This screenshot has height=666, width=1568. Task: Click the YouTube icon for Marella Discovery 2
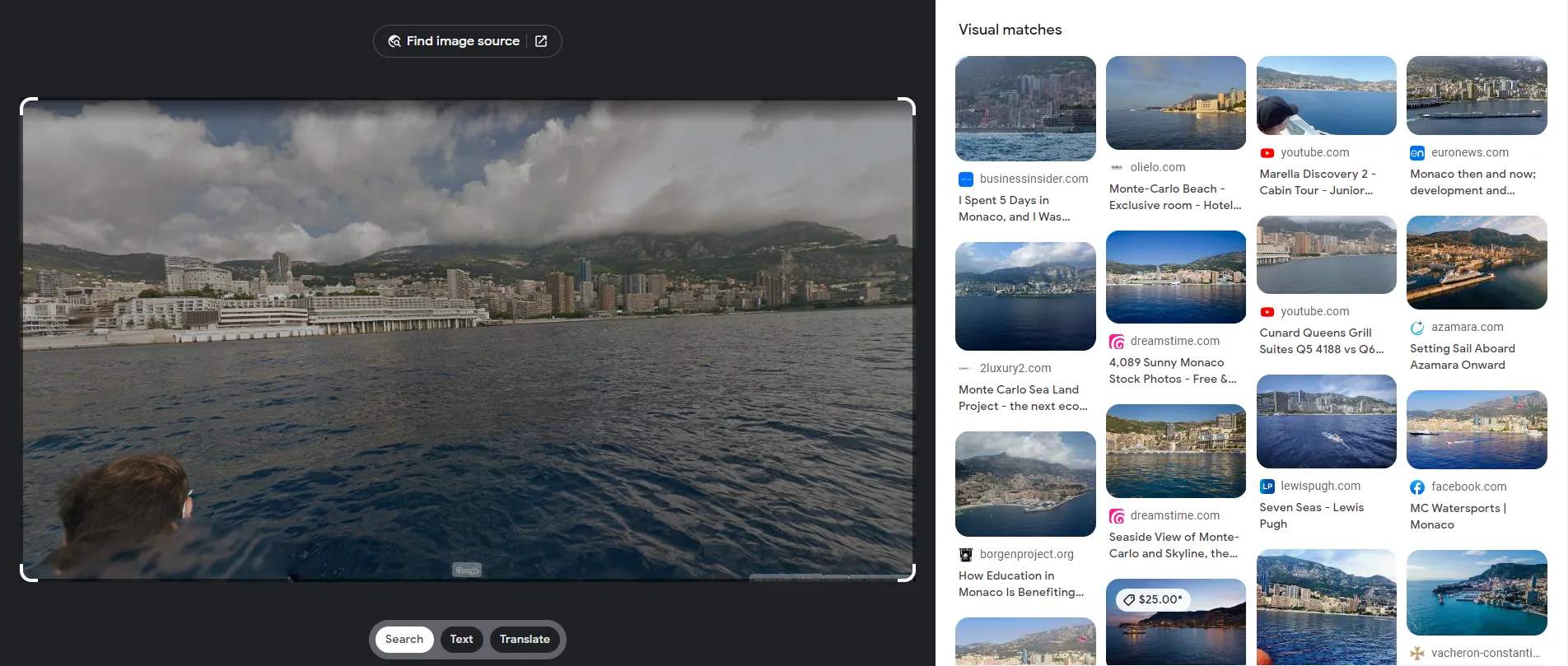coord(1267,153)
